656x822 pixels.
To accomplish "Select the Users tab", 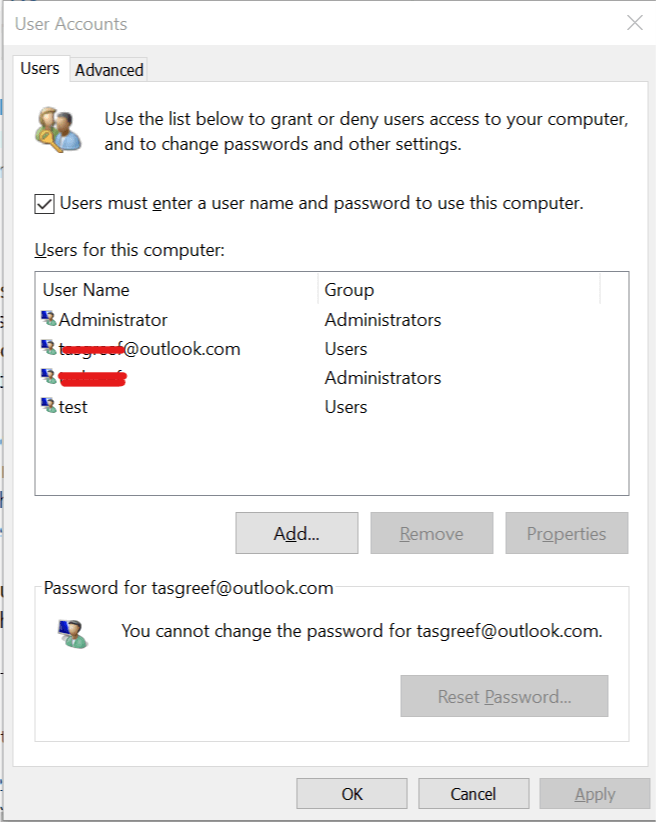I will pos(40,68).
